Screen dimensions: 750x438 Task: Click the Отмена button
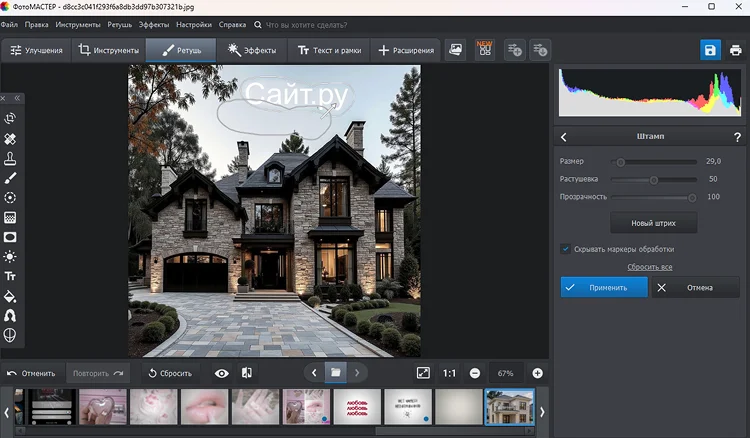coord(695,287)
